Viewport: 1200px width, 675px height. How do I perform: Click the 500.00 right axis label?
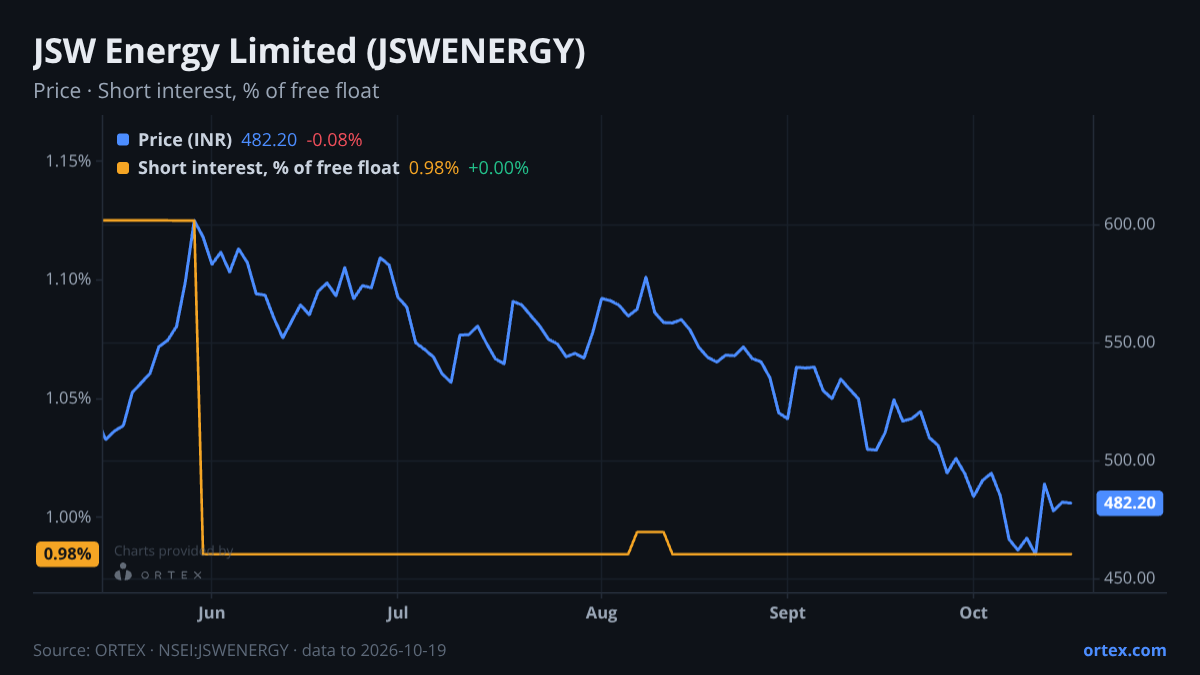pyautogui.click(x=1130, y=460)
